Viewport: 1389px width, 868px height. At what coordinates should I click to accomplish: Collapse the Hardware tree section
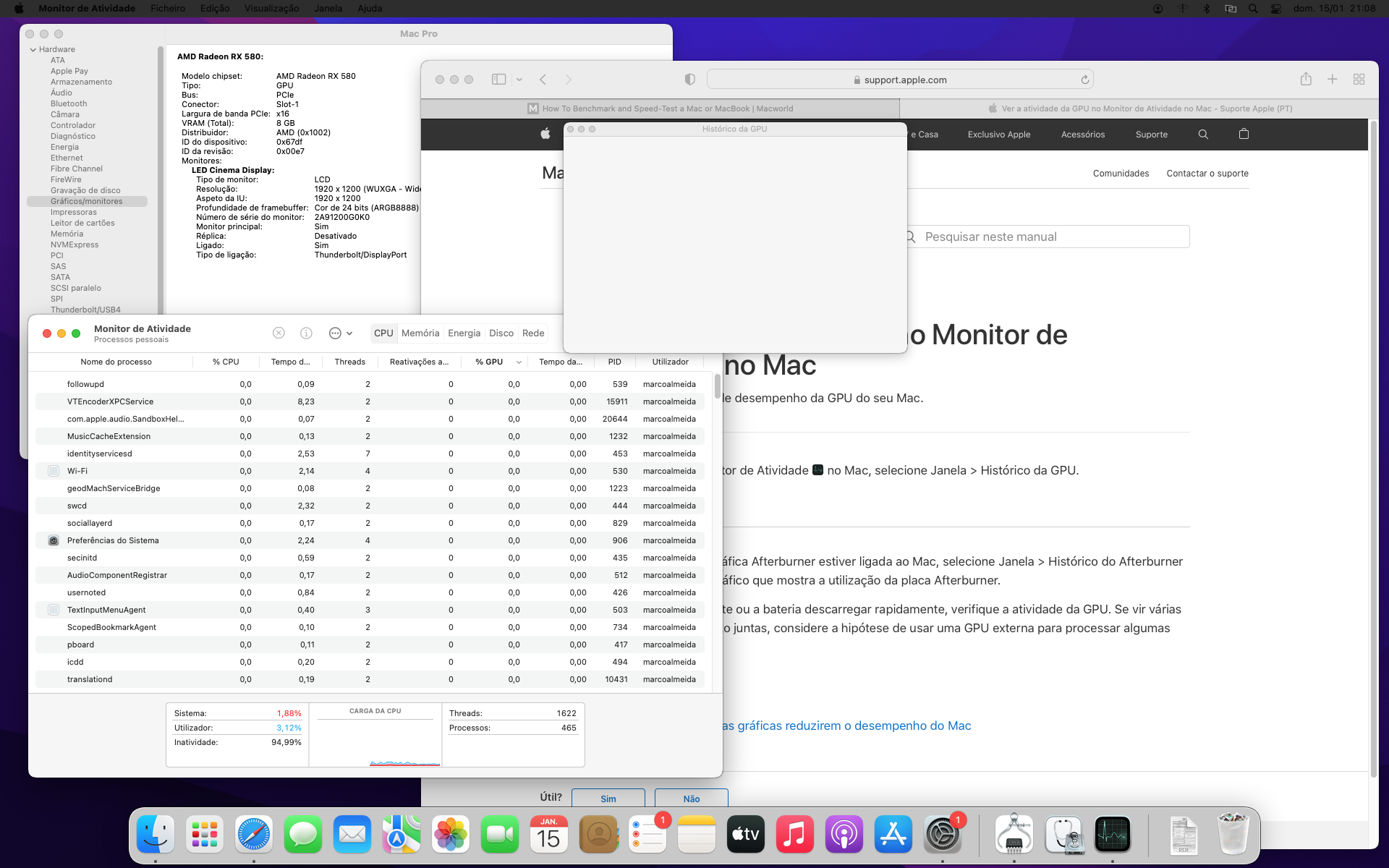click(33, 49)
